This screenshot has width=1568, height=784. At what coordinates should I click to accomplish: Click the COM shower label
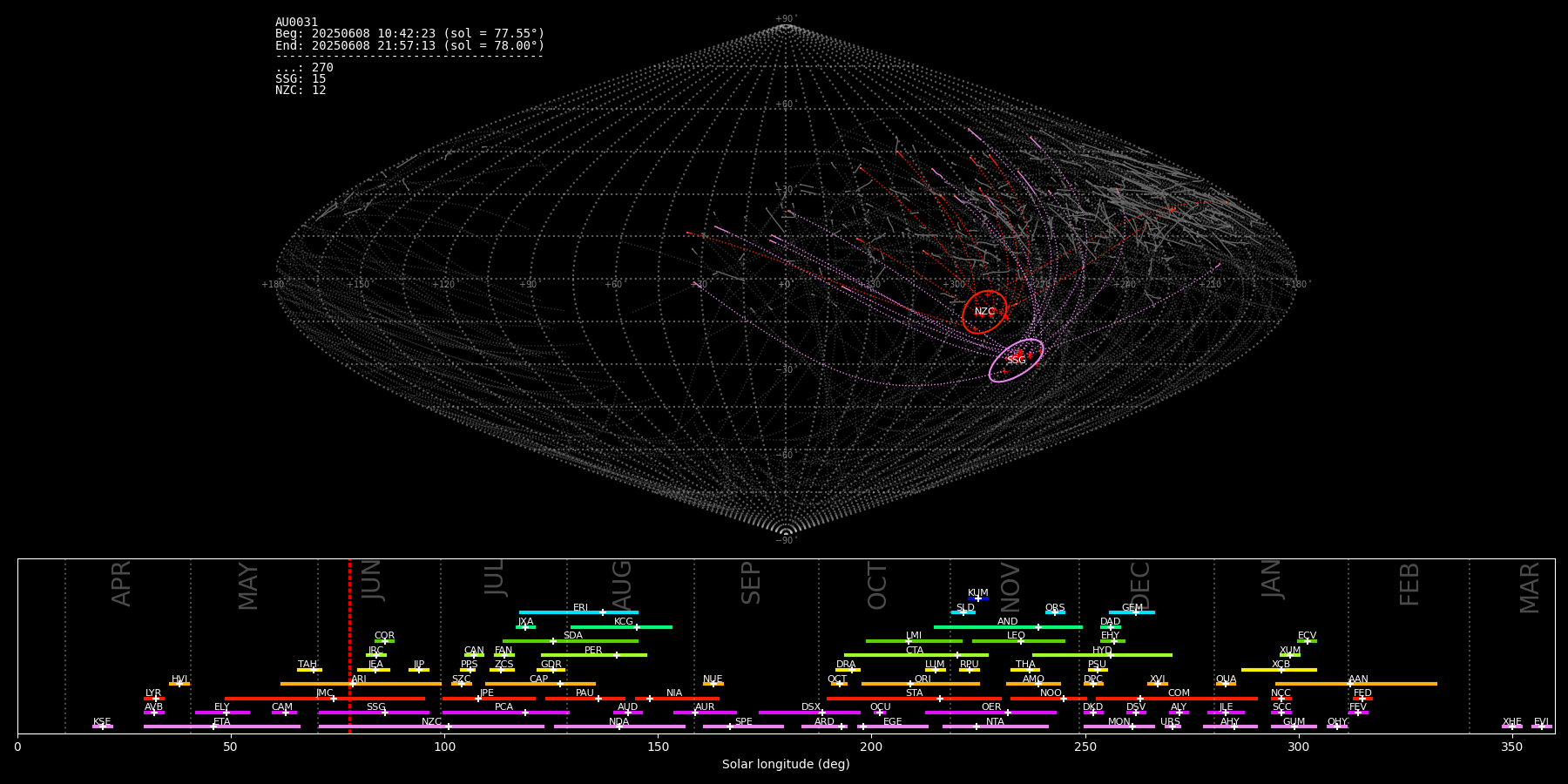[1179, 693]
